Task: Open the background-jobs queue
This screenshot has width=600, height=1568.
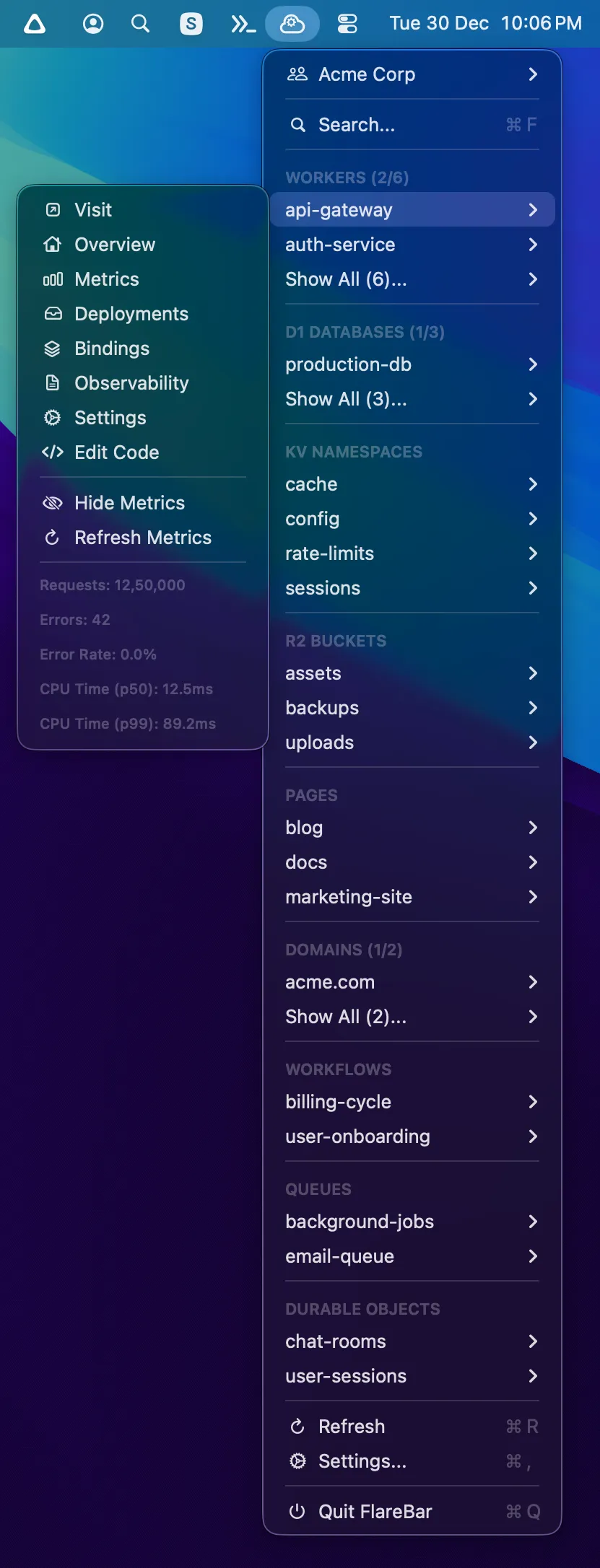Action: (x=412, y=1222)
